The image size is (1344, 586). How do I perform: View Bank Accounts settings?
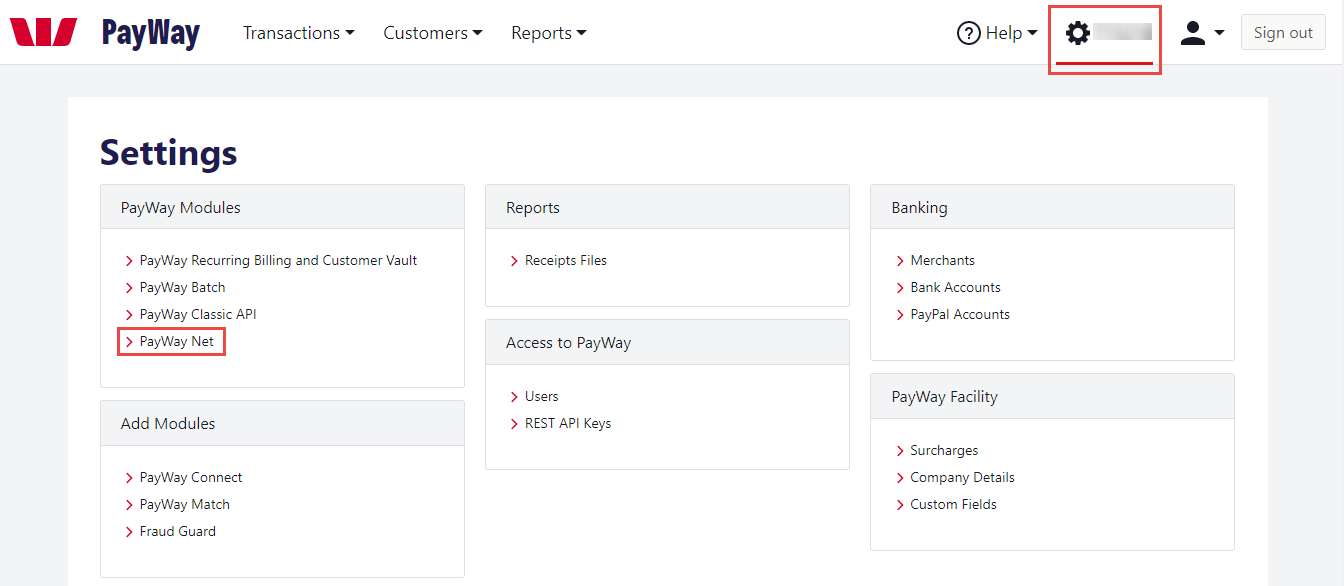click(x=955, y=287)
